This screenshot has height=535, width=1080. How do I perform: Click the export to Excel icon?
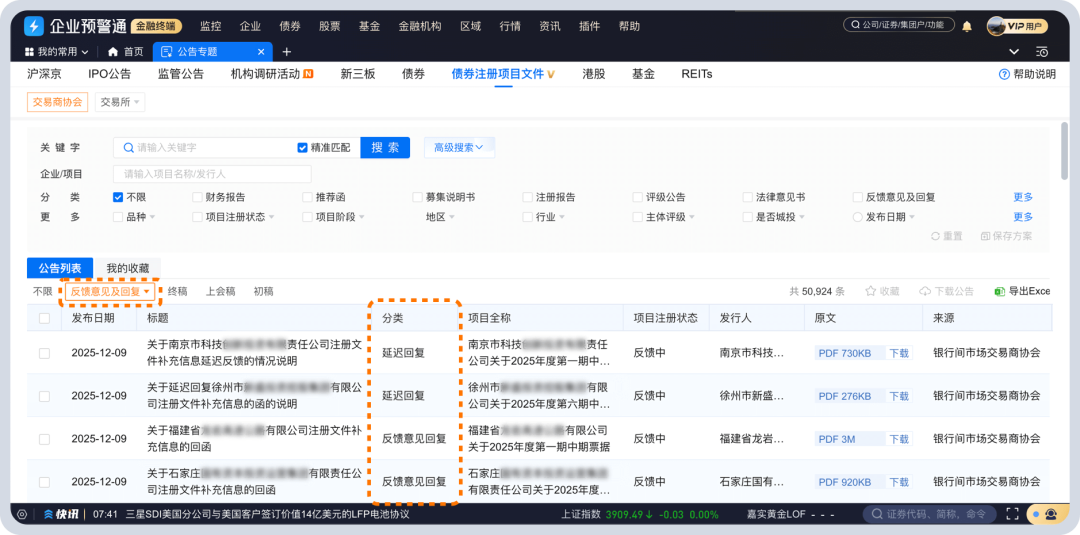[x=999, y=292]
